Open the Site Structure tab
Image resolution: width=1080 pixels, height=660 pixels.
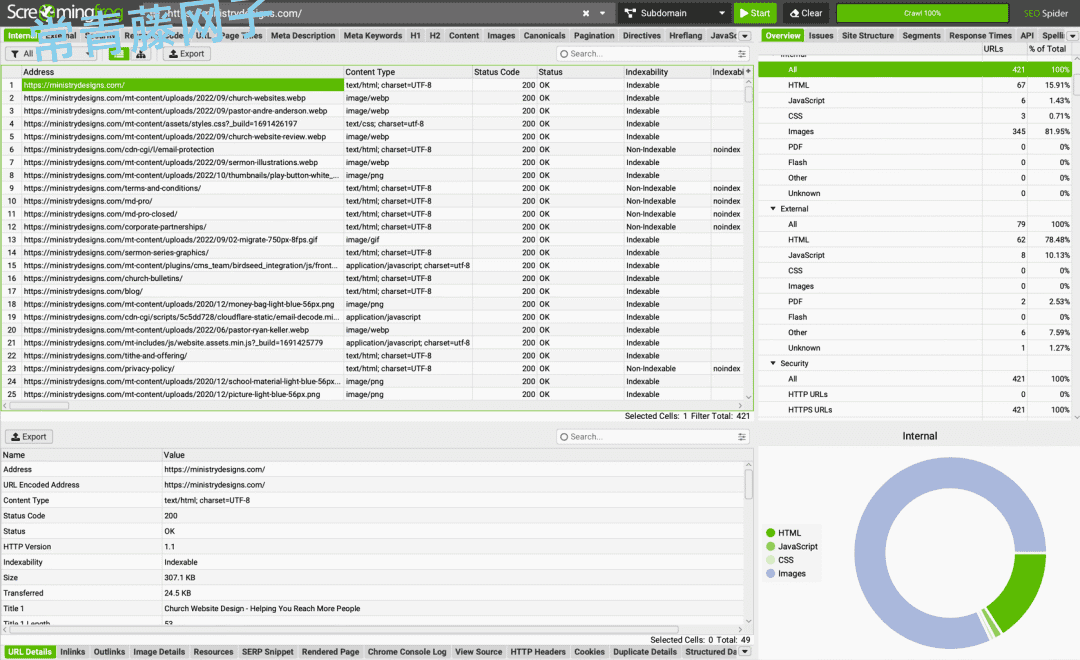(x=868, y=36)
